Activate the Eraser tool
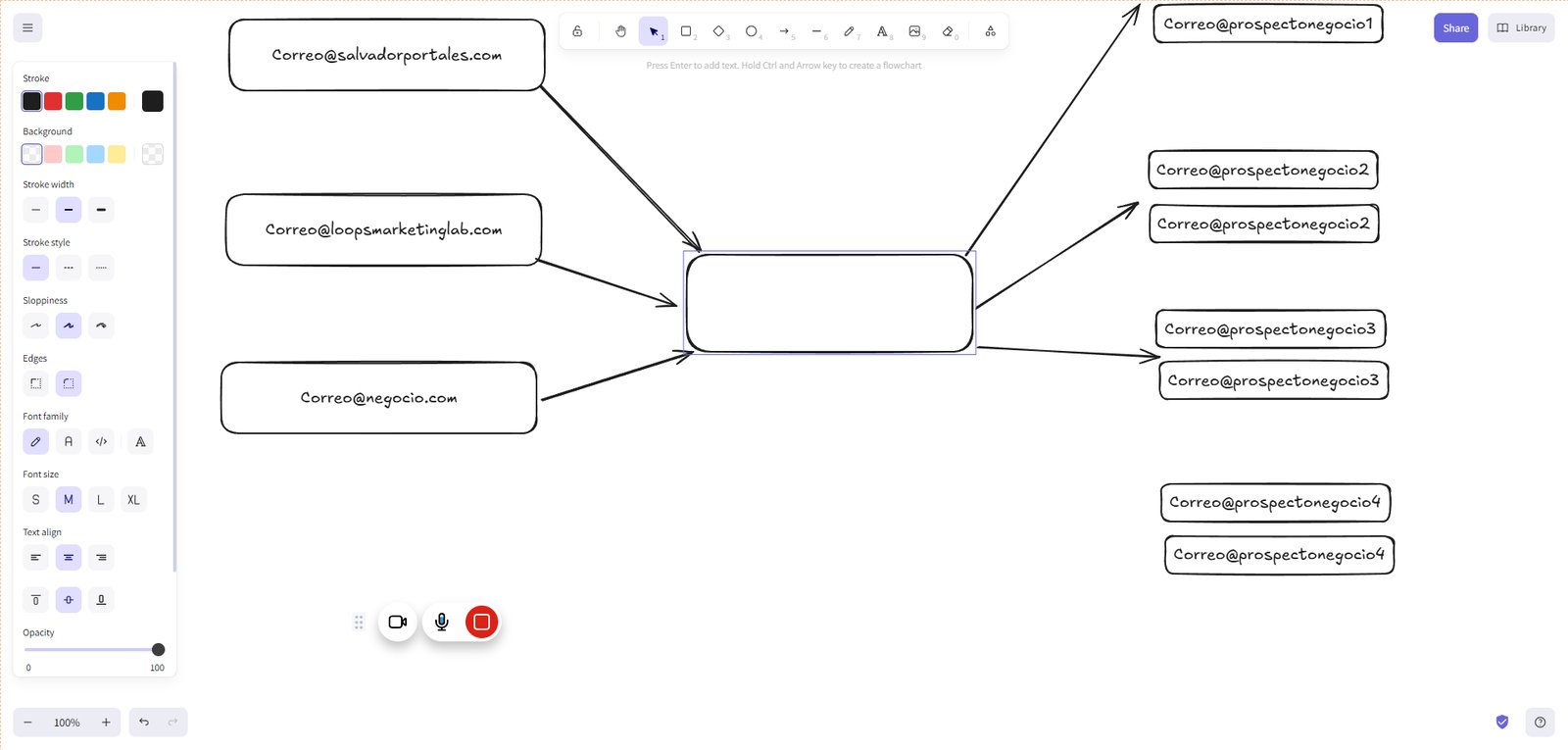Screen dimensions: 1568x750 click(x=948, y=31)
